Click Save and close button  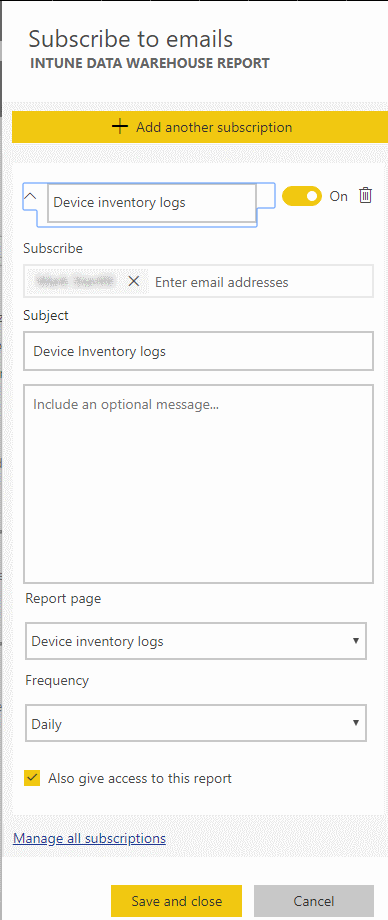176,901
